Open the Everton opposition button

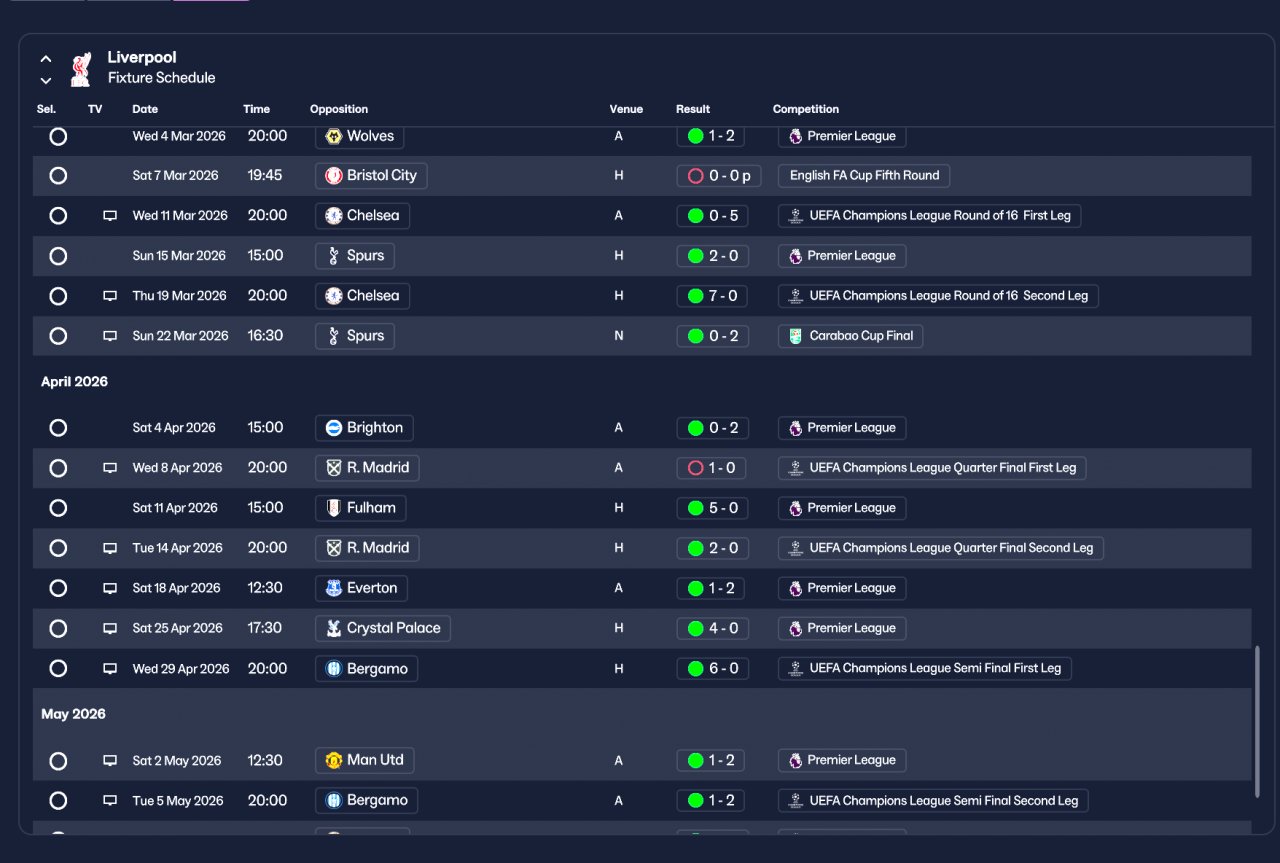pyautogui.click(x=361, y=588)
